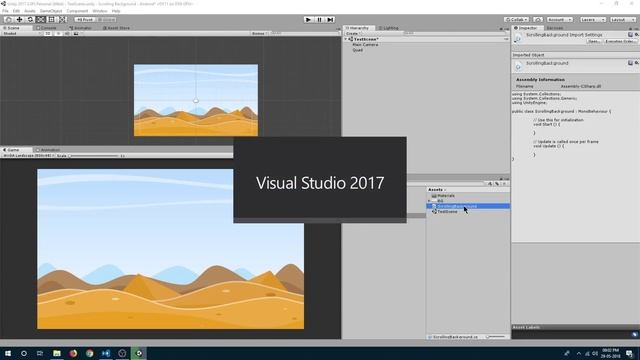Toggle Scene lighting
The image size is (640, 360).
[x=58, y=33]
